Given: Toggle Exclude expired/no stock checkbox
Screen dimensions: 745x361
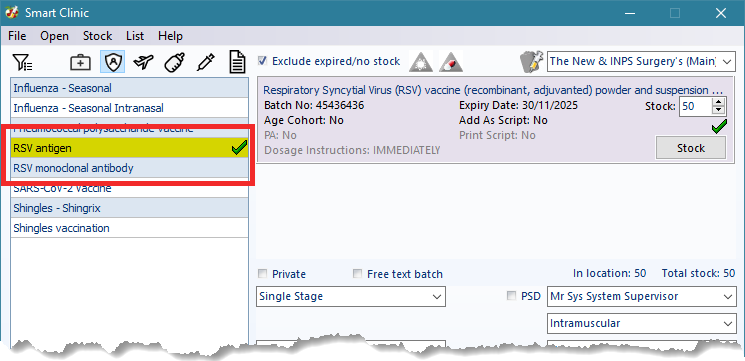Looking at the screenshot, I should pyautogui.click(x=262, y=61).
